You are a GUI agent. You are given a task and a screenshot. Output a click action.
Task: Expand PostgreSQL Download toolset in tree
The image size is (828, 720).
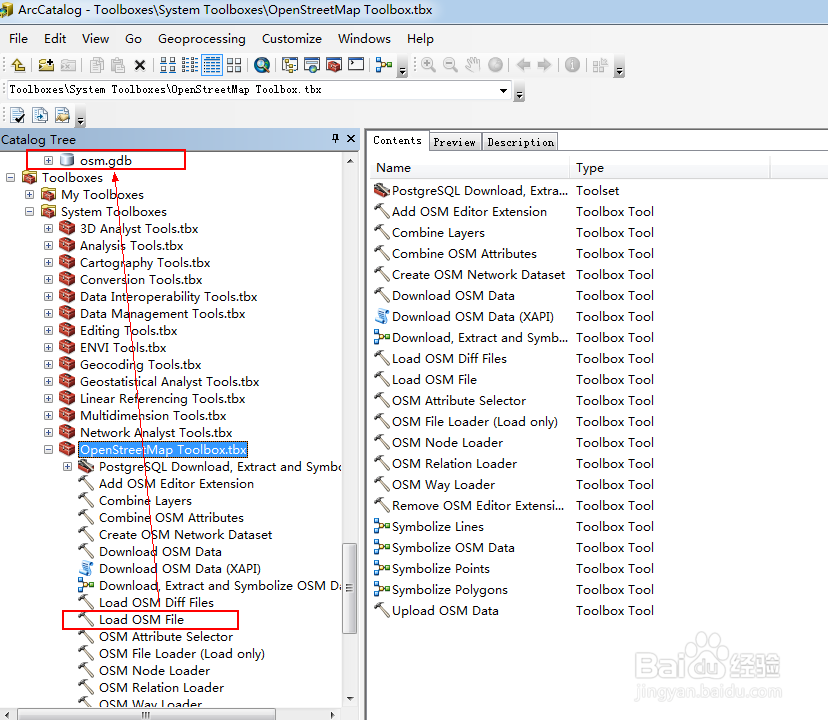(68, 466)
